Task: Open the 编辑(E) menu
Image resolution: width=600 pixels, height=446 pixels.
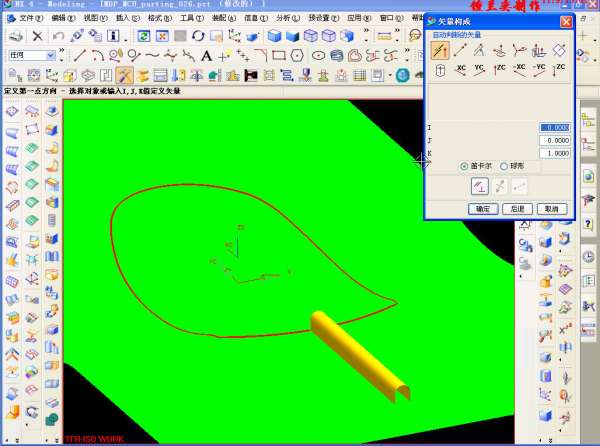Action: [63, 18]
